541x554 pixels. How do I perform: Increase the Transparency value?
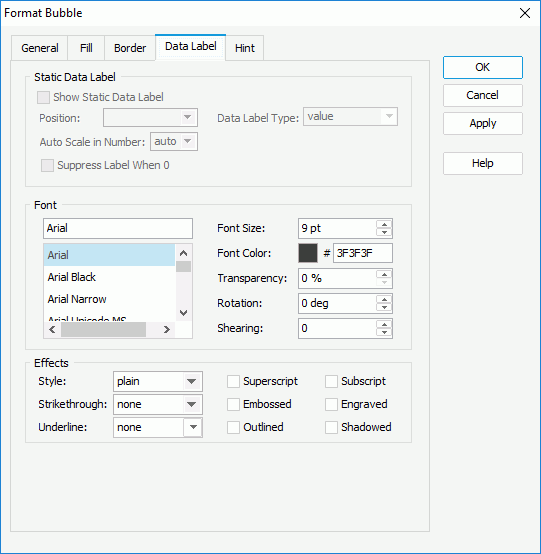[384, 275]
